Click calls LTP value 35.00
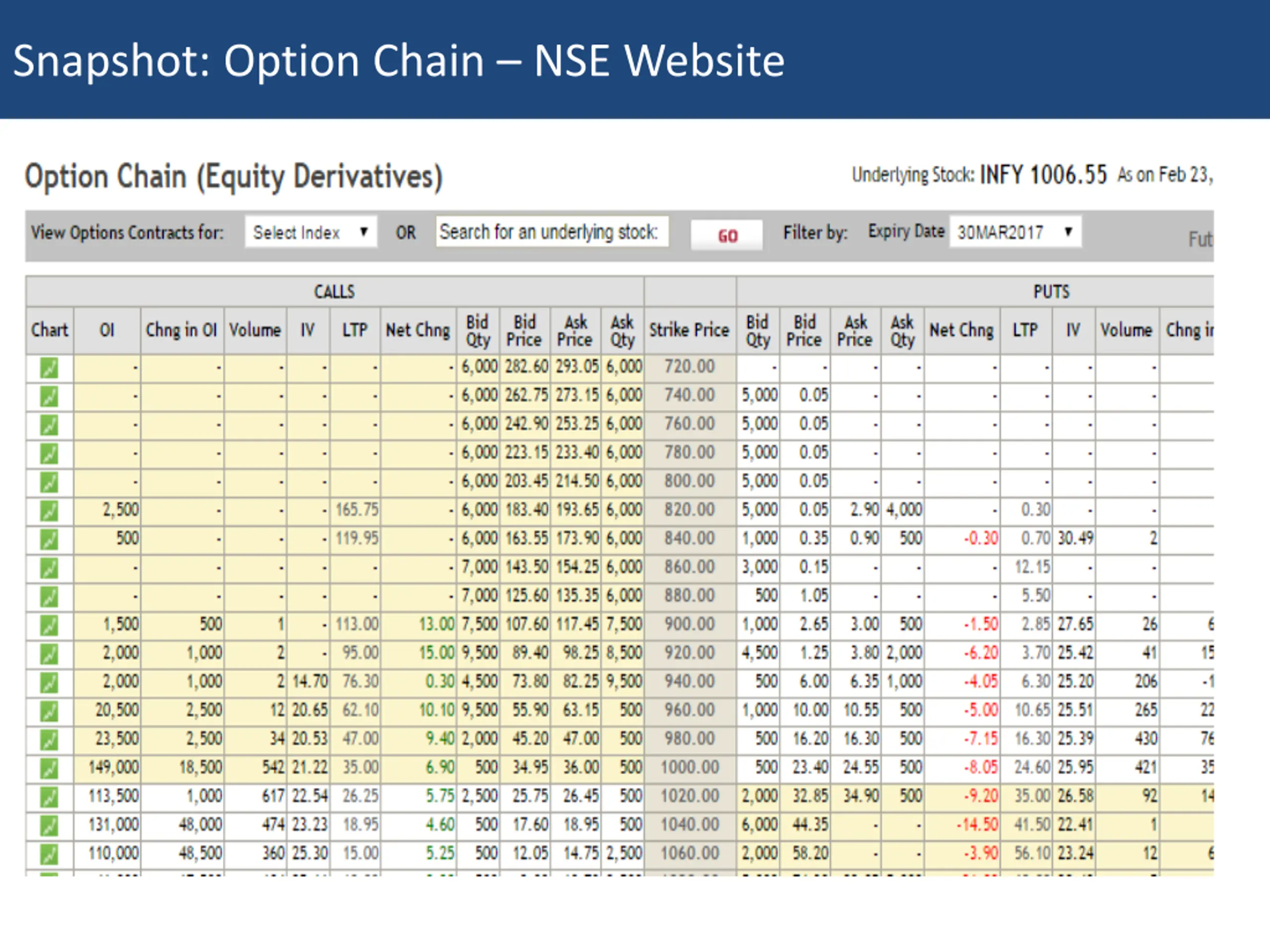The height and width of the screenshot is (952, 1270). click(360, 768)
